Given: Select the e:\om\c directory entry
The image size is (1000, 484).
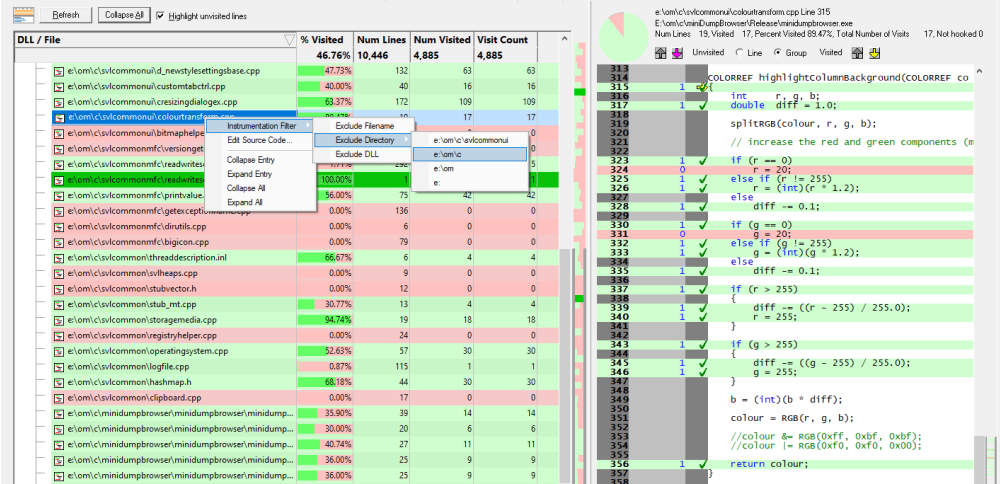Looking at the screenshot, I should [x=469, y=154].
